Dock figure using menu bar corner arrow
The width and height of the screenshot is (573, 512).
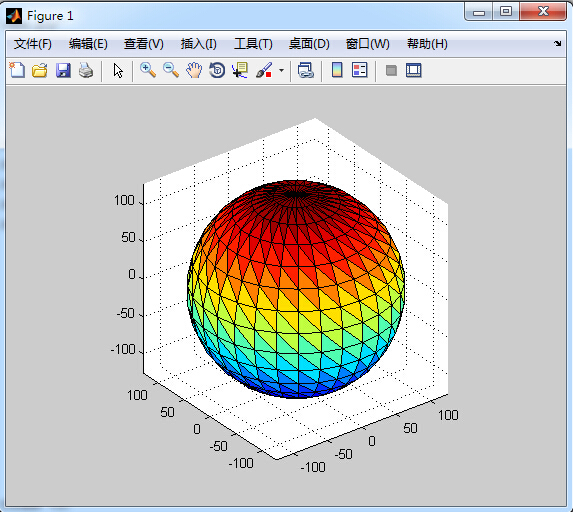point(557,43)
